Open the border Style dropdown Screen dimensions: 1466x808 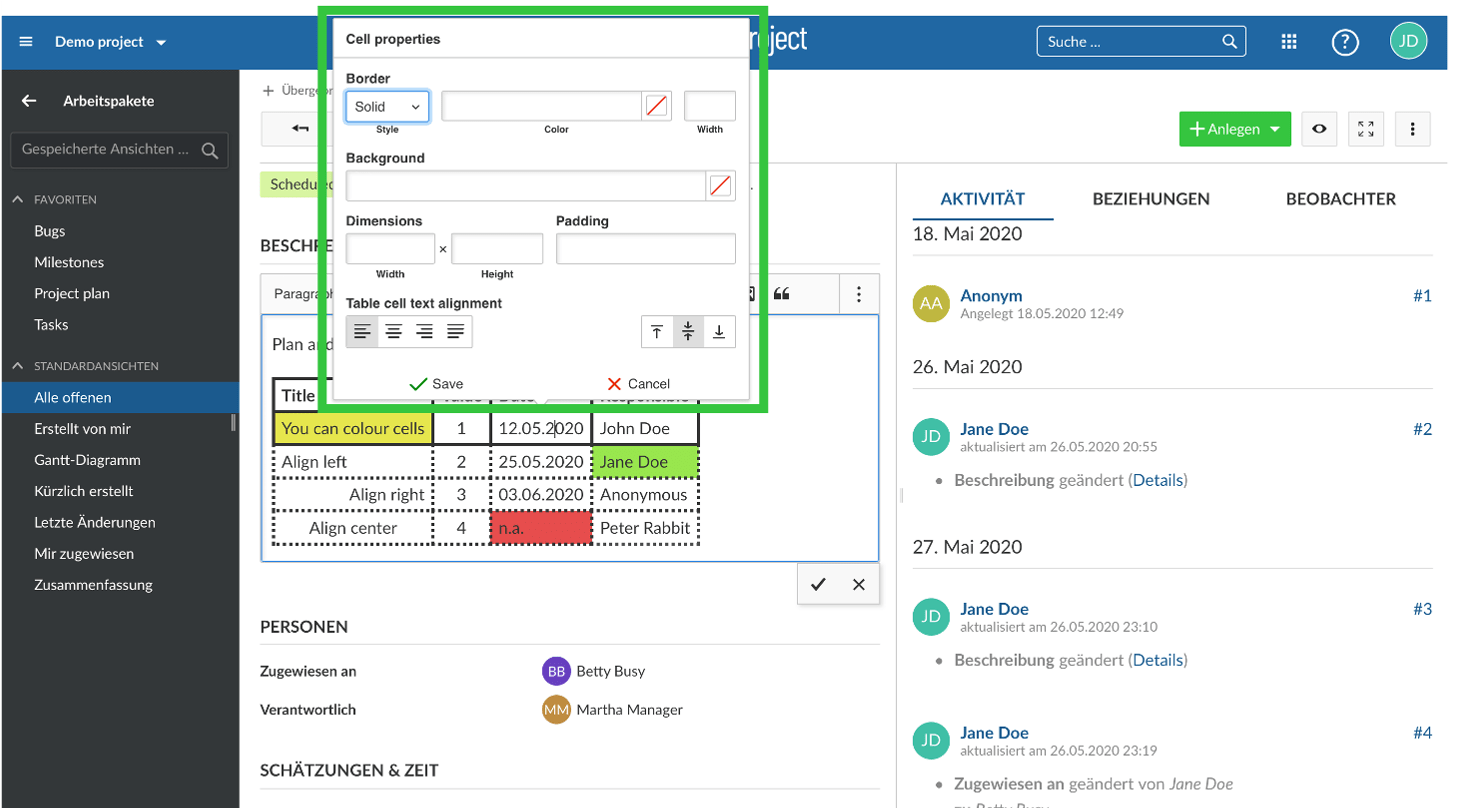click(387, 107)
